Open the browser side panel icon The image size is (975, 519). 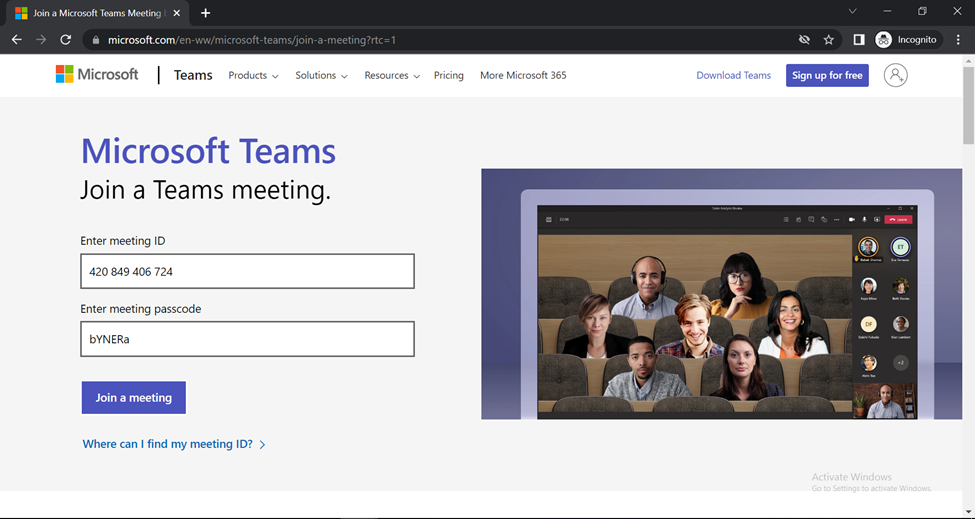coord(859,40)
